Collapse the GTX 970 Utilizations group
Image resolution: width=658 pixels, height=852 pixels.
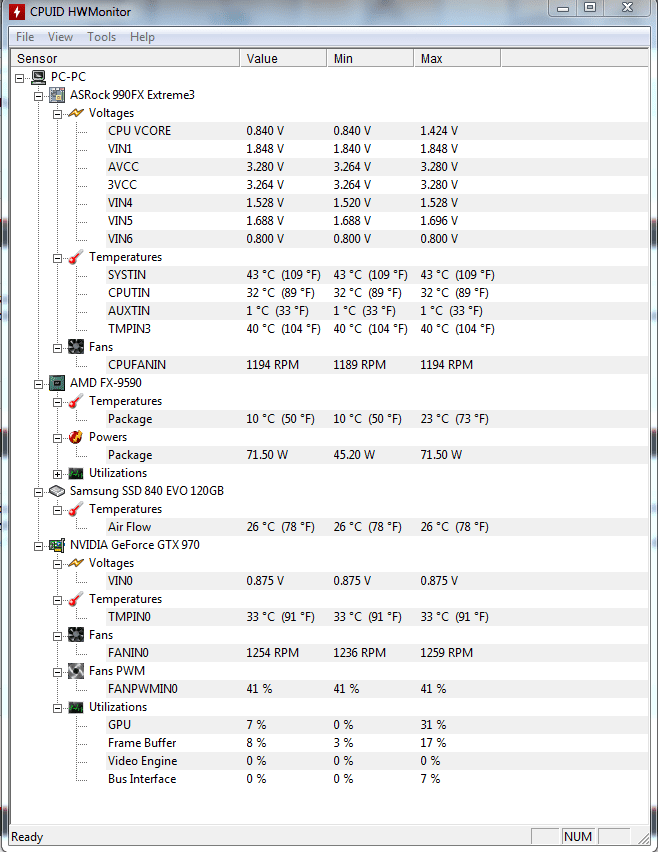(x=58, y=708)
